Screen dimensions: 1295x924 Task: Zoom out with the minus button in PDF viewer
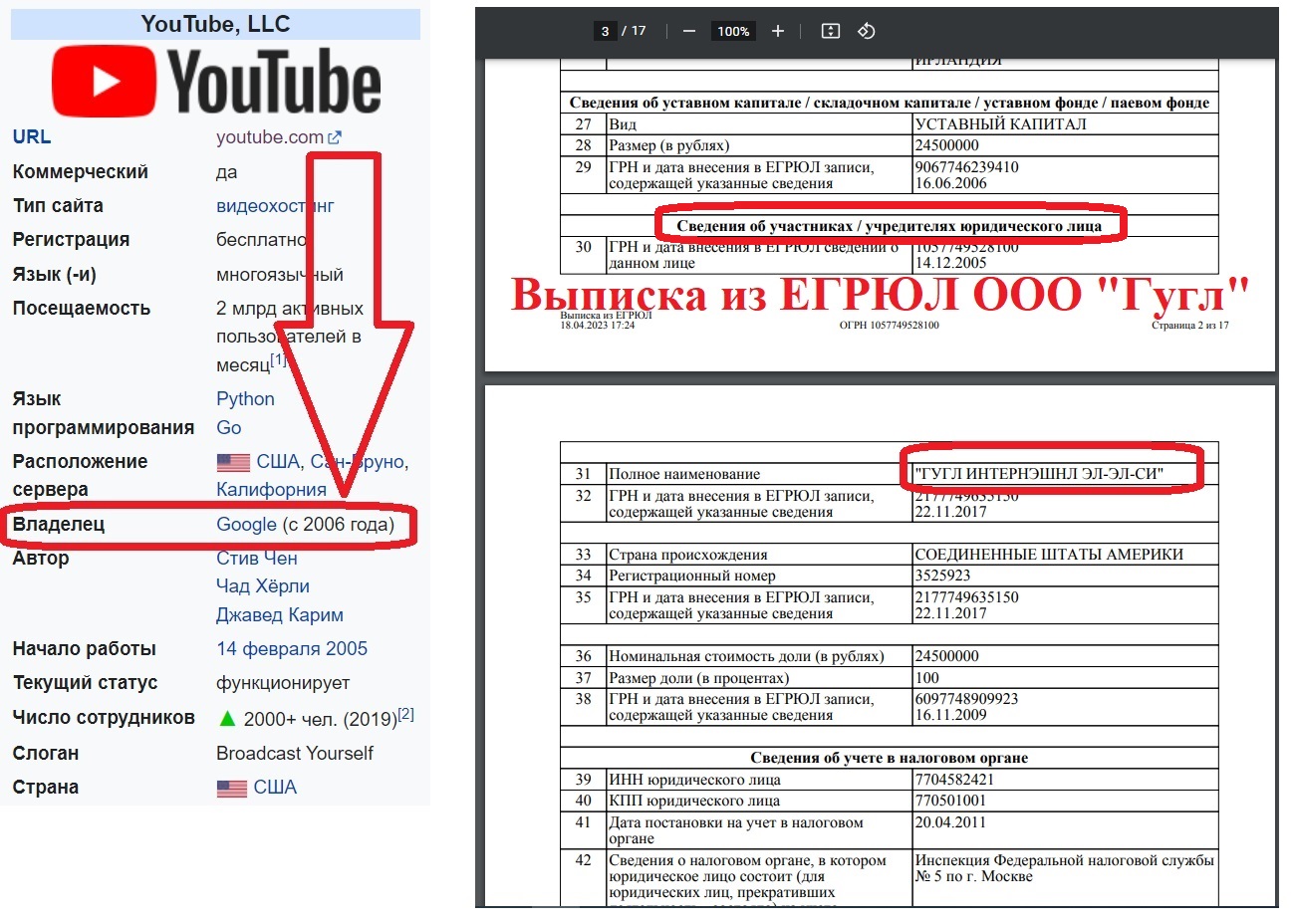click(688, 31)
